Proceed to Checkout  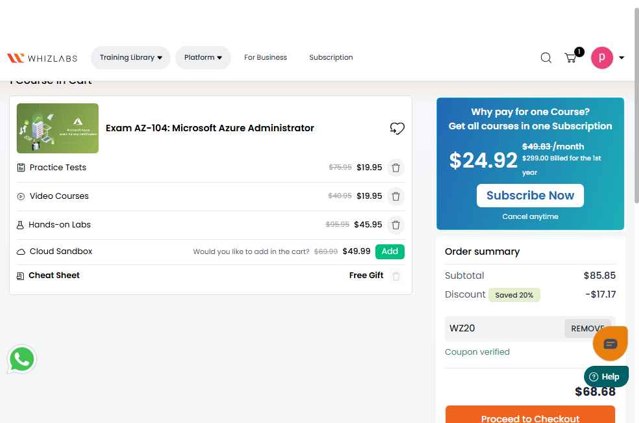530,415
